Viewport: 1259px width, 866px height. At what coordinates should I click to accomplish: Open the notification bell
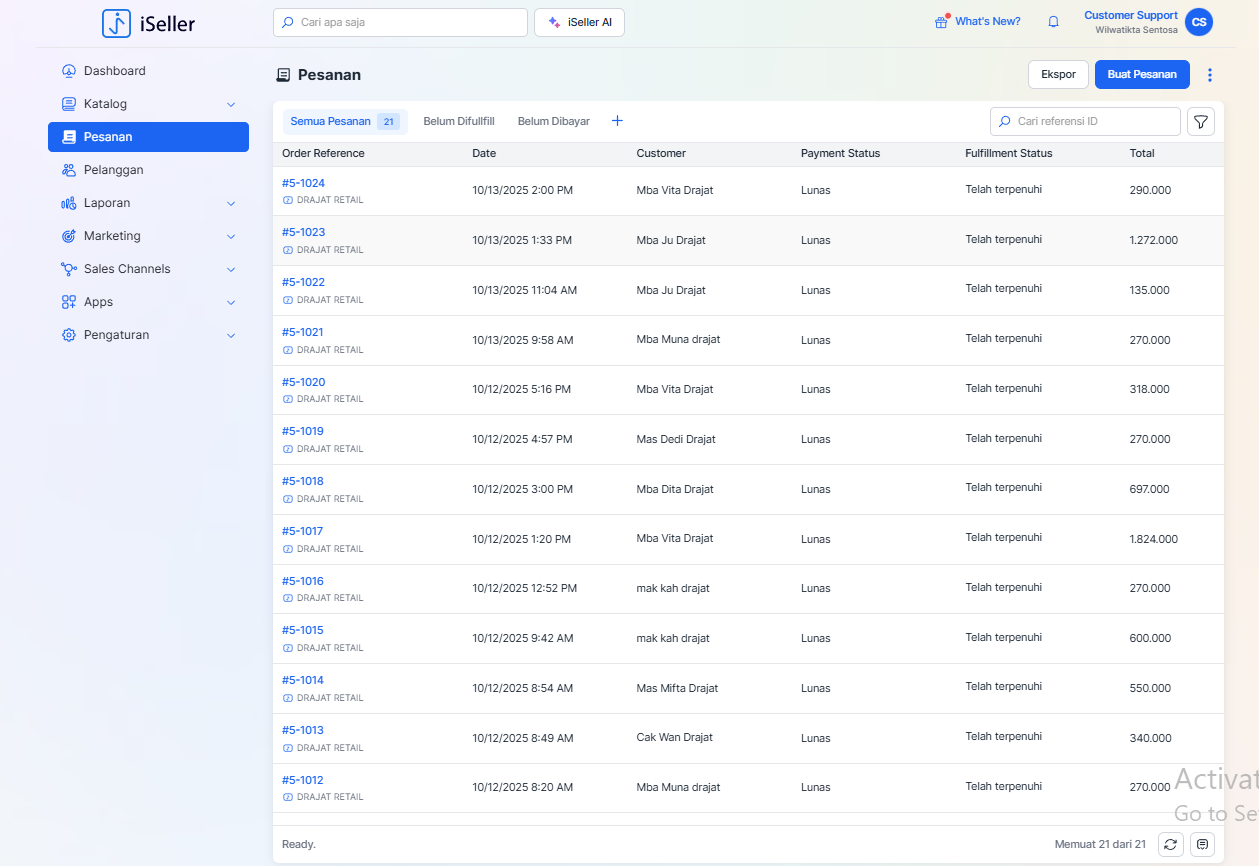(x=1053, y=22)
